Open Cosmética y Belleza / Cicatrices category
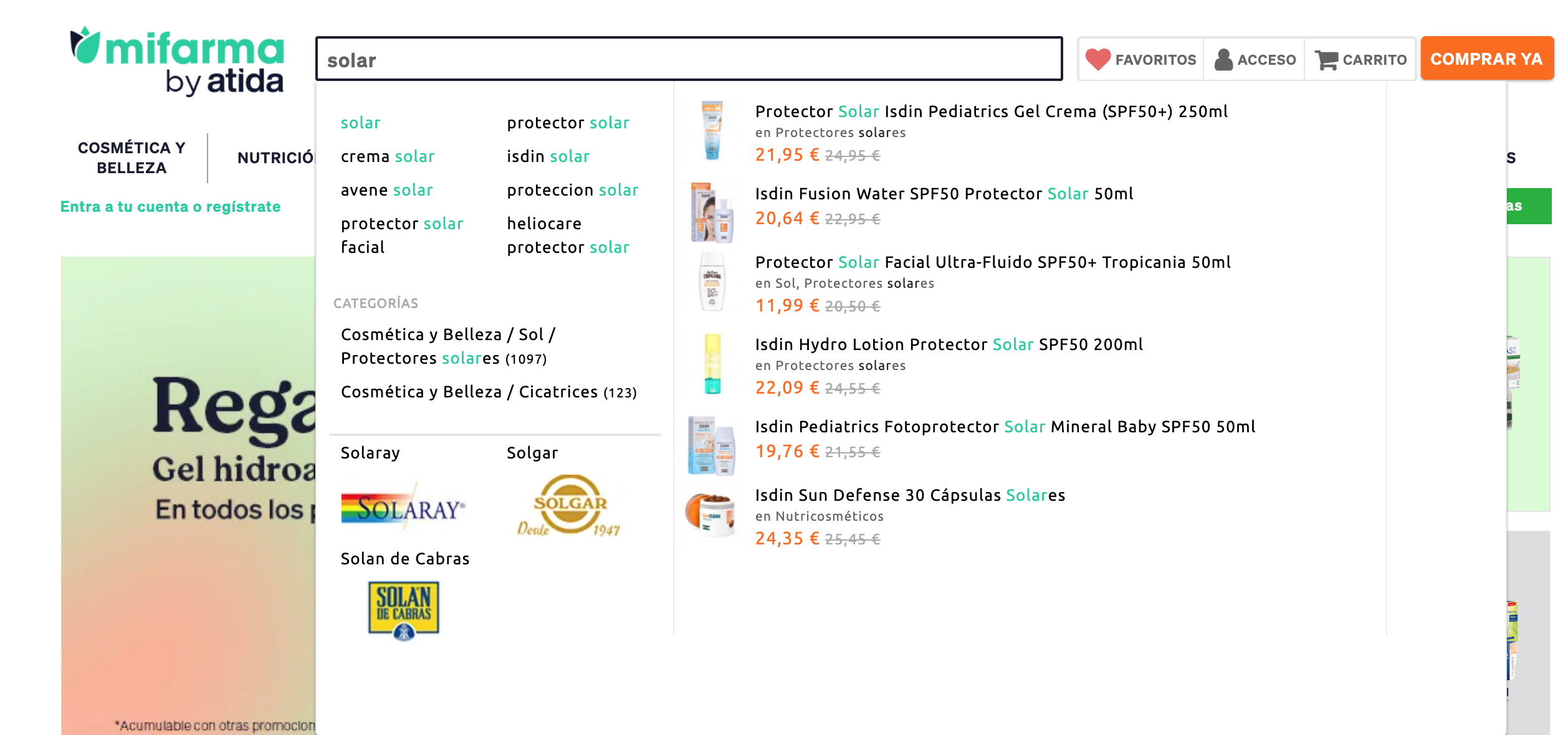This screenshot has width=1568, height=735. (x=489, y=392)
